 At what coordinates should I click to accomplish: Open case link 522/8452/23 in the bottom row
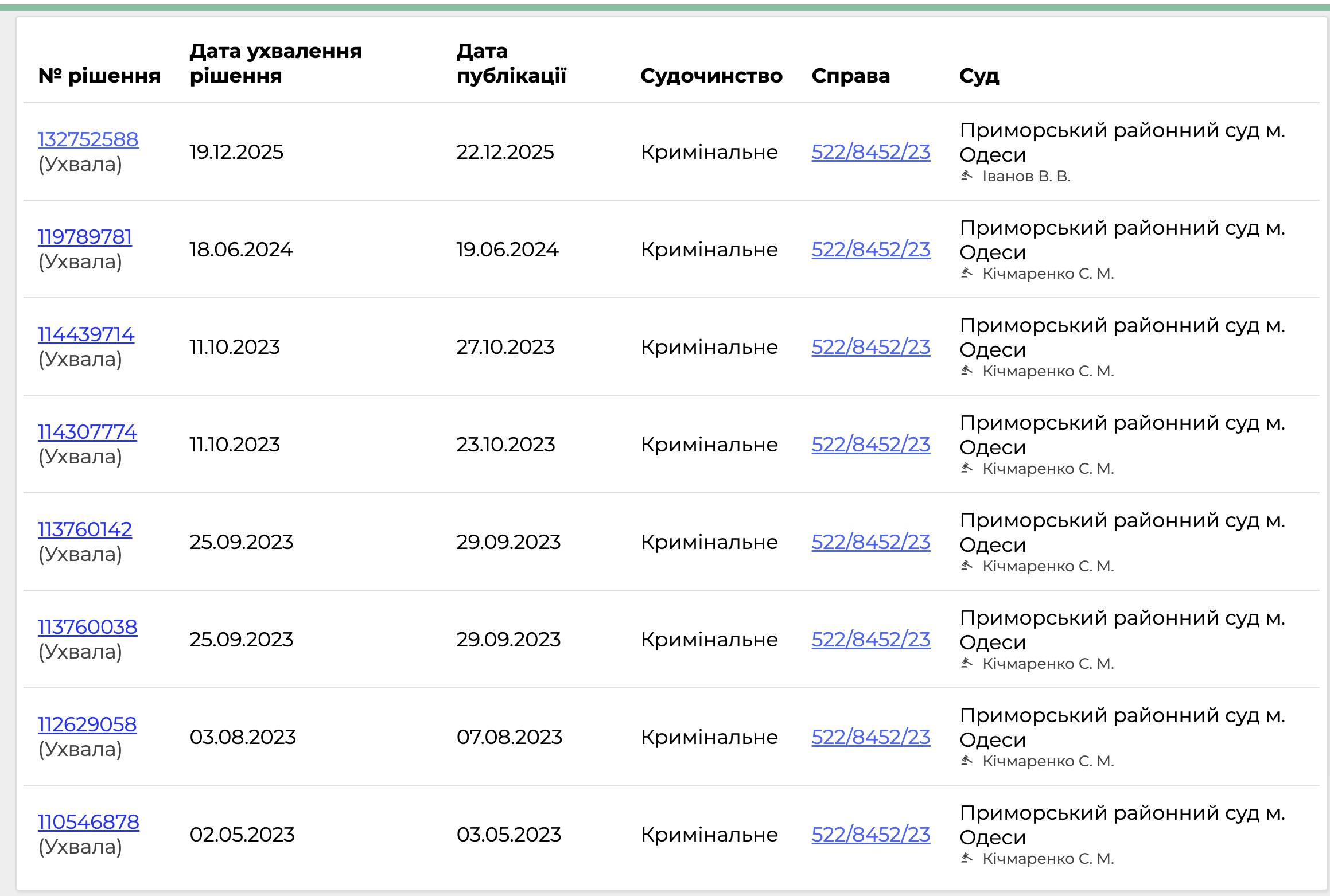(871, 835)
